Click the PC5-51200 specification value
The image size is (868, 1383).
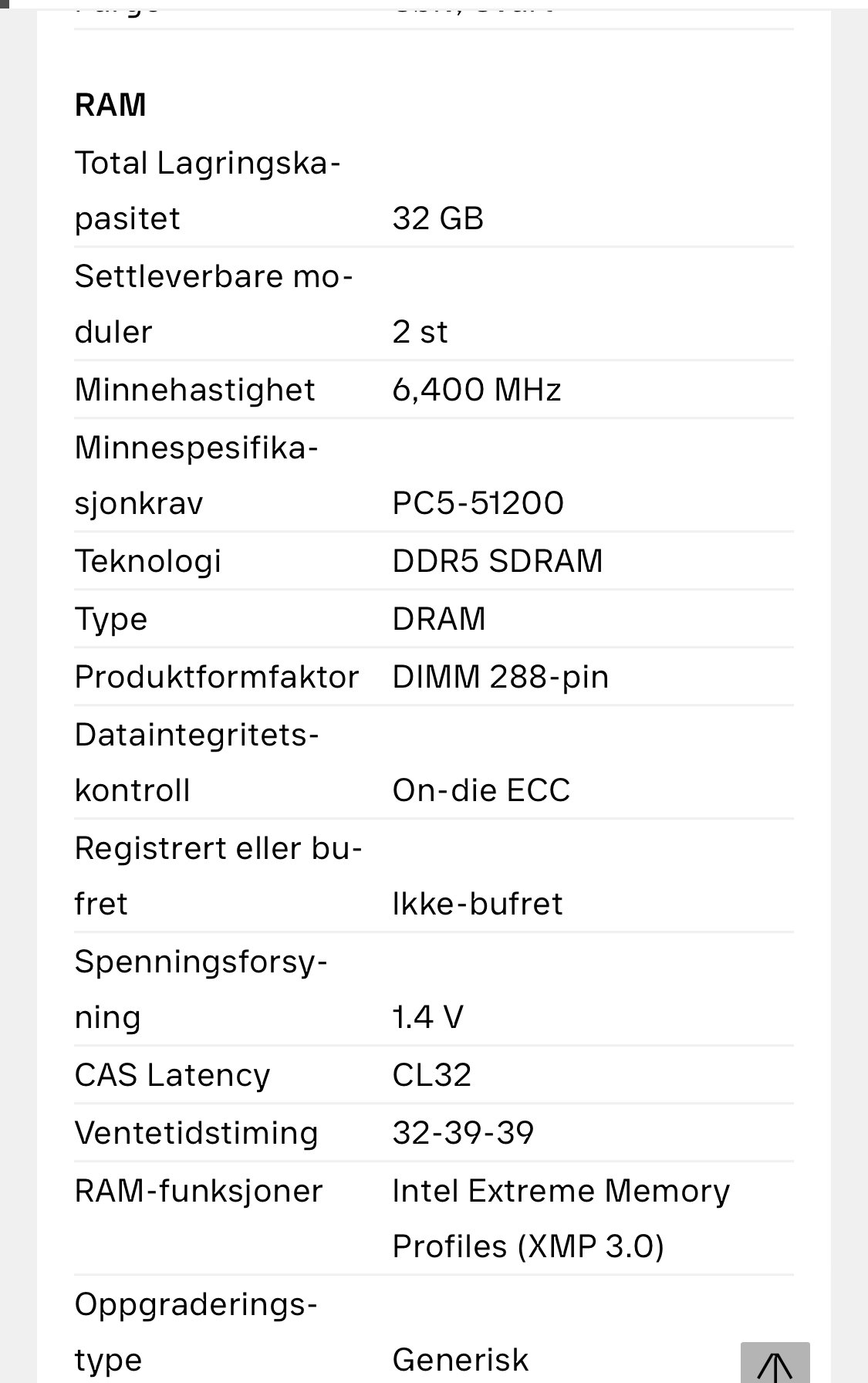(478, 503)
